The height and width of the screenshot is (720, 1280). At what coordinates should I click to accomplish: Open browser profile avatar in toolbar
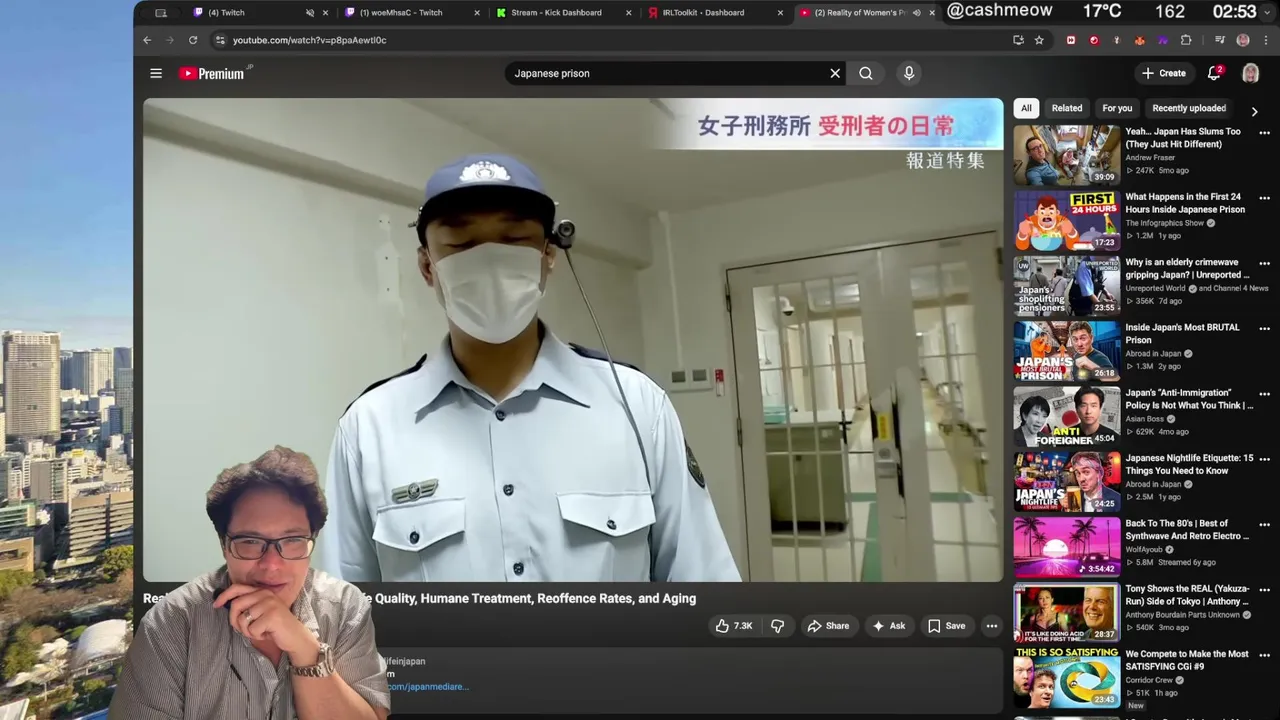[x=1243, y=40]
